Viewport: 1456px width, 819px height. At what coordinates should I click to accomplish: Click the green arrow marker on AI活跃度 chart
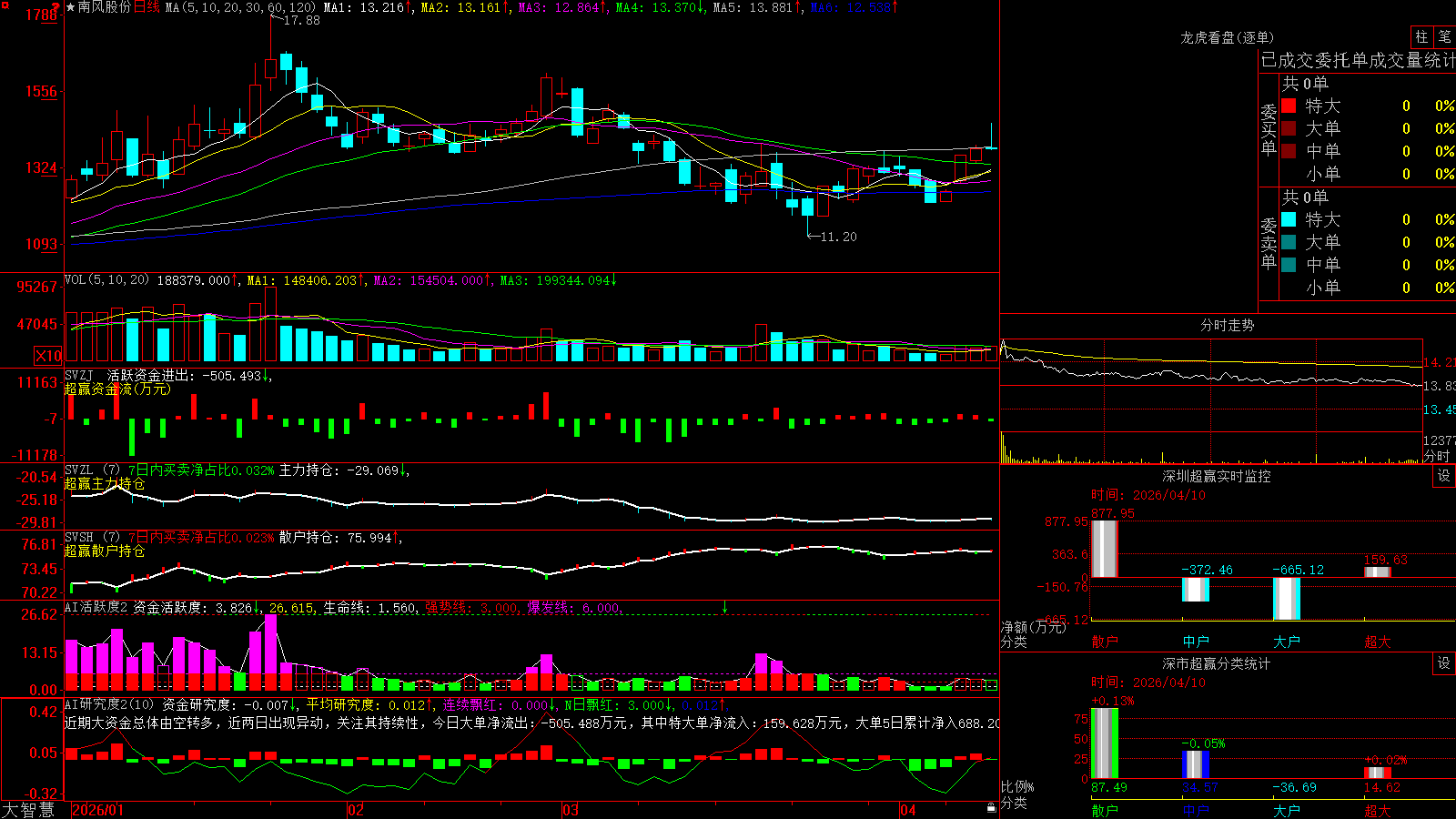point(724,607)
